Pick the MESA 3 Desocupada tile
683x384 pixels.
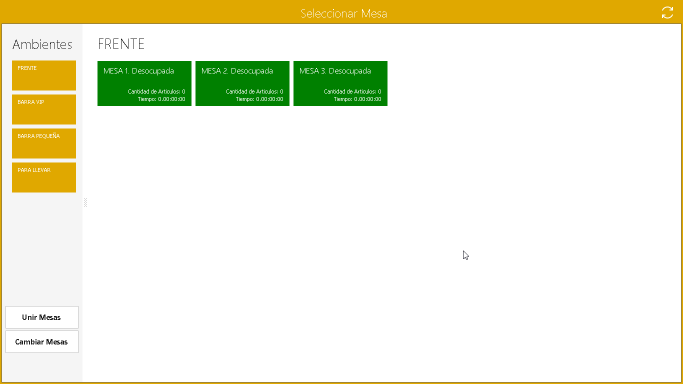[340, 83]
